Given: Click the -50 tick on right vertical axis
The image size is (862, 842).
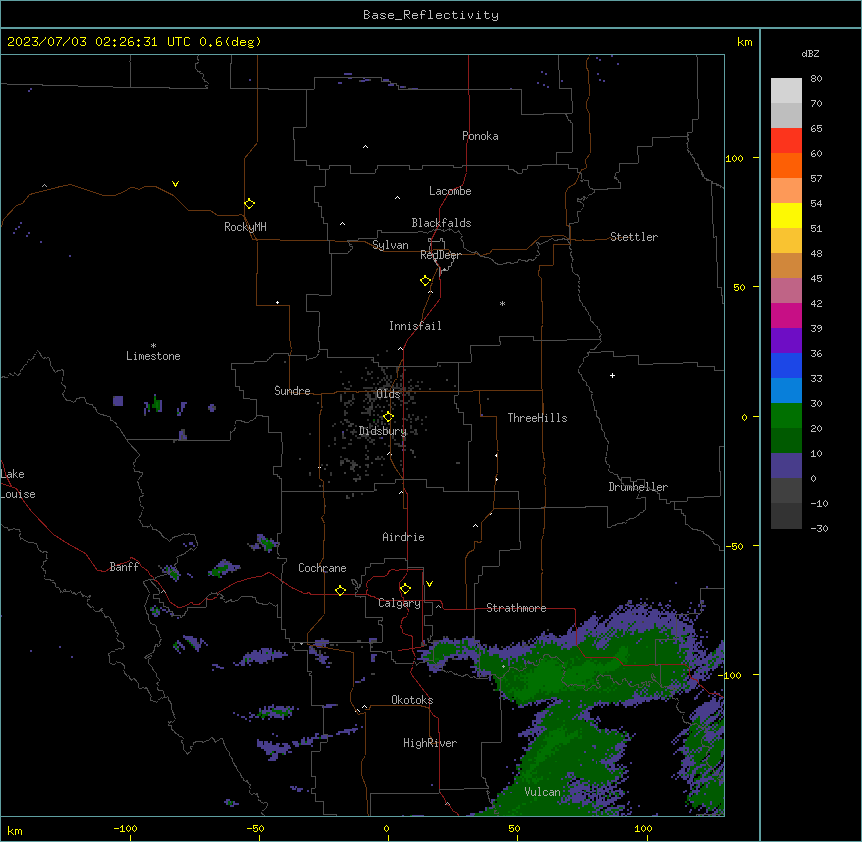Looking at the screenshot, I should (x=734, y=546).
